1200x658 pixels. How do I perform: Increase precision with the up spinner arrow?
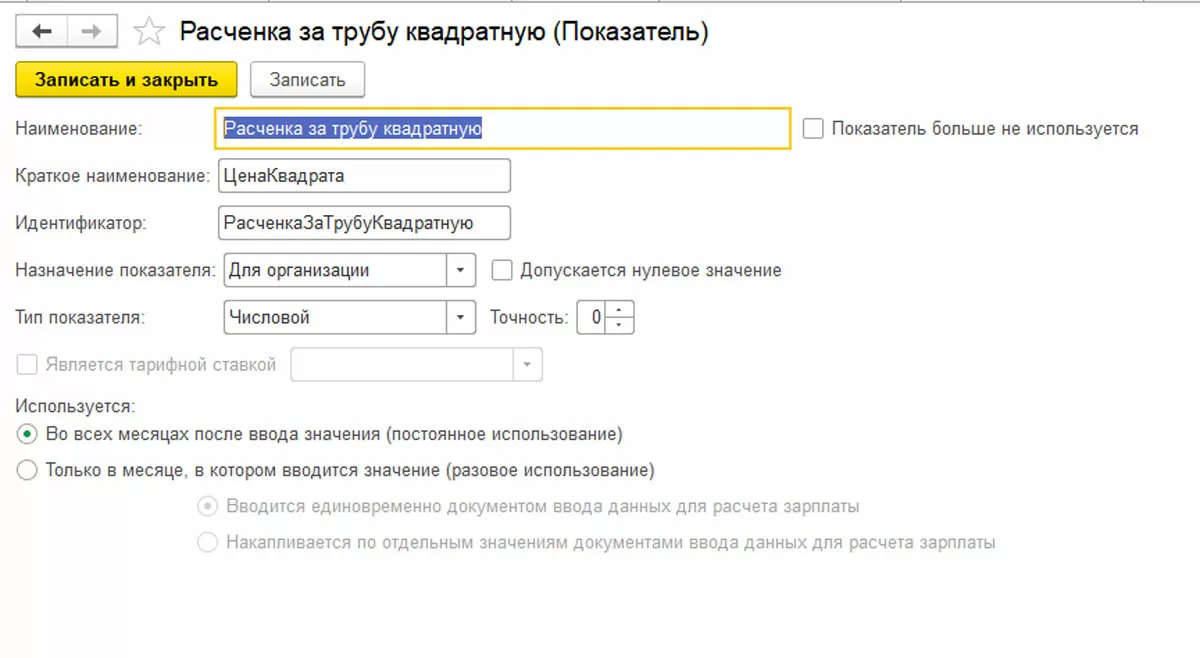point(621,311)
